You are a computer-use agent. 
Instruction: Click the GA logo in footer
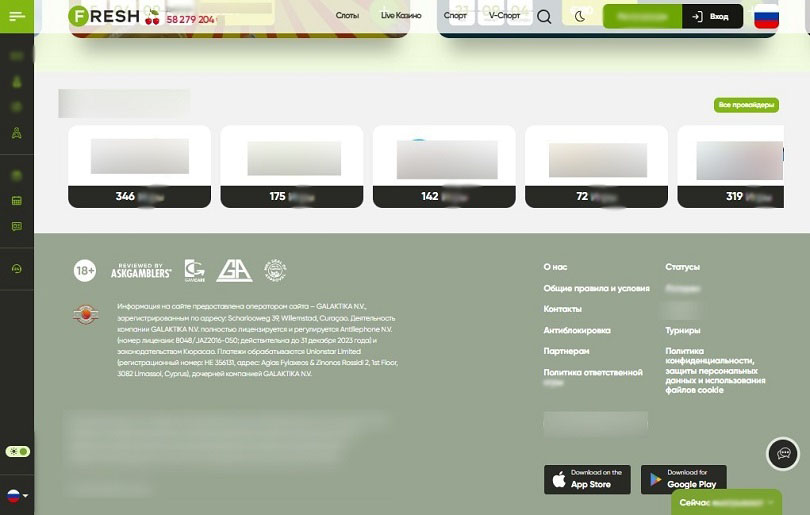tap(234, 270)
